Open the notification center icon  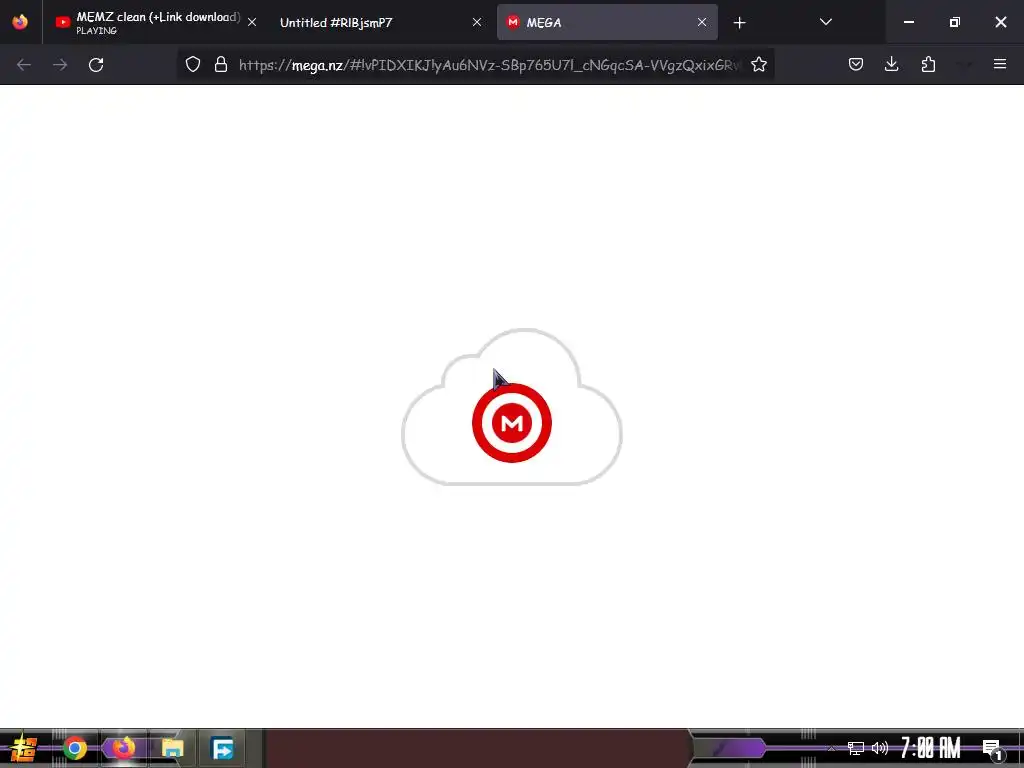[x=992, y=749]
